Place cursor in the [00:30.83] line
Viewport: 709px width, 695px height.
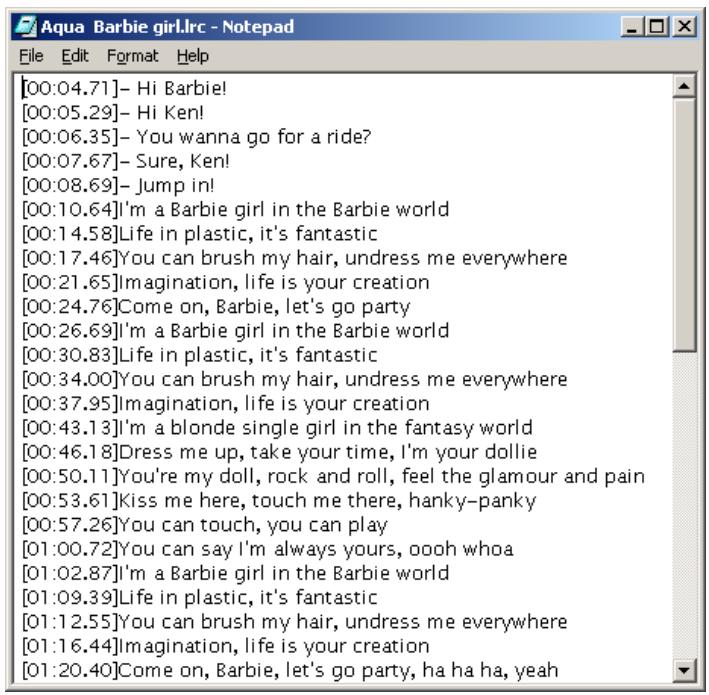(x=200, y=355)
